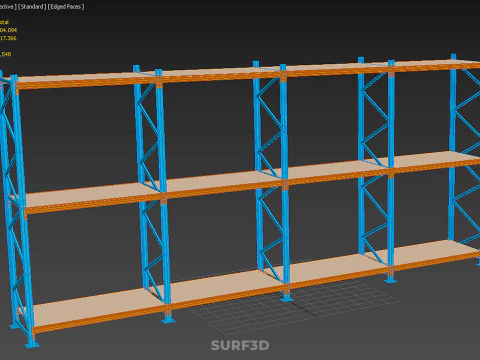Select the yellow statistic value ending '17.366'
The height and width of the screenshot is (360, 480).
click(8, 38)
